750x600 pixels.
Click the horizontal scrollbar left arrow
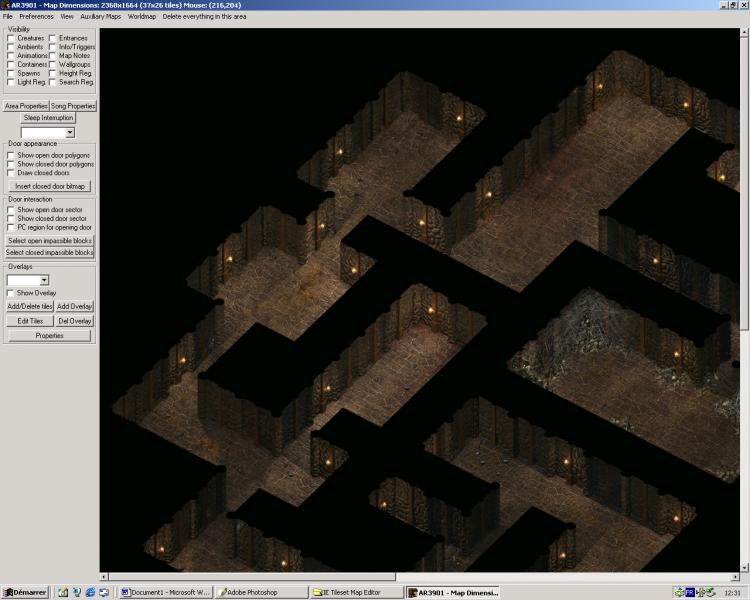click(x=104, y=577)
